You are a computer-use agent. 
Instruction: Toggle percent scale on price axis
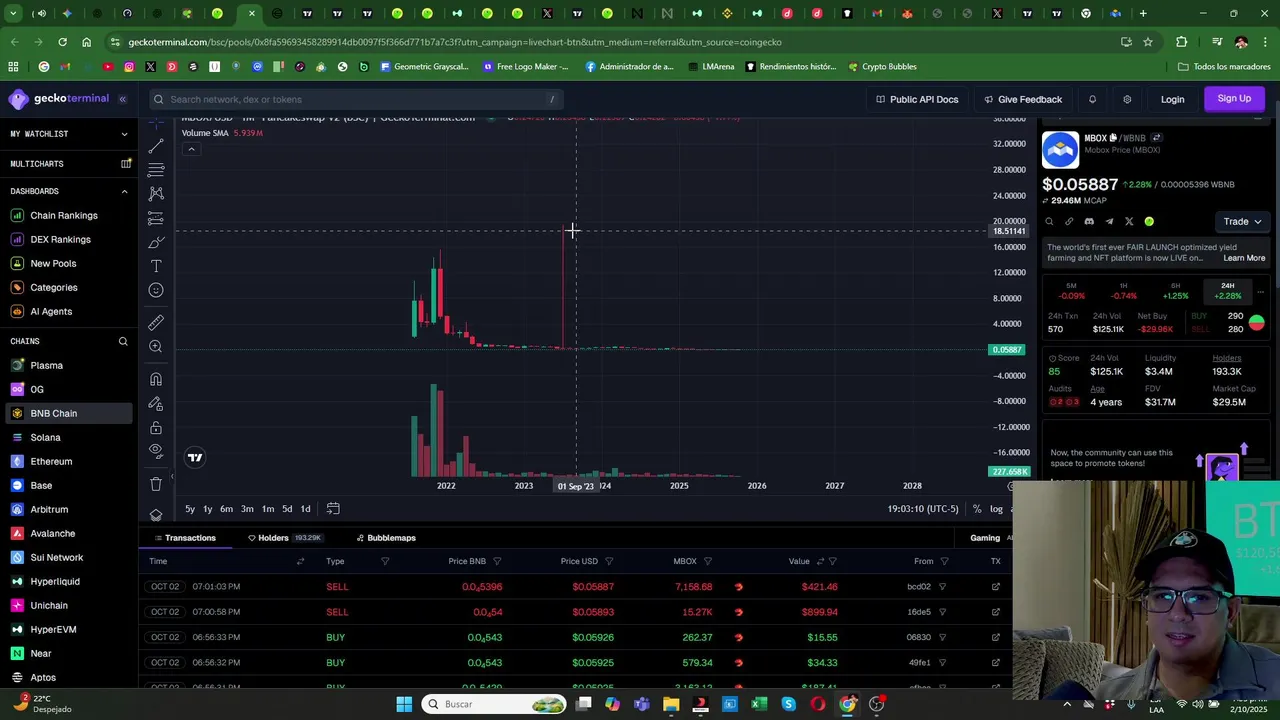point(977,509)
